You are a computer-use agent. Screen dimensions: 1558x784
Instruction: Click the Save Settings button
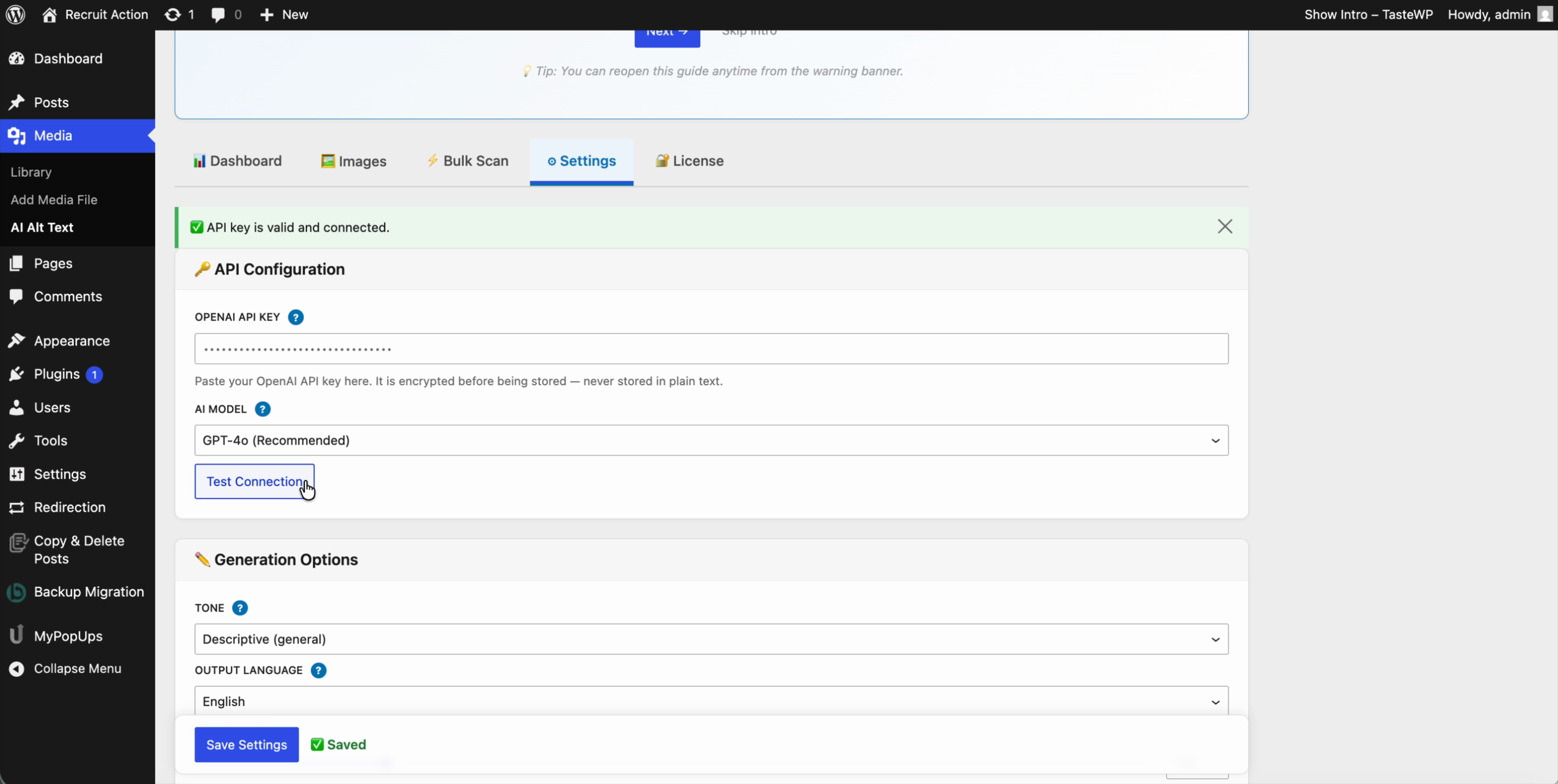click(x=246, y=745)
